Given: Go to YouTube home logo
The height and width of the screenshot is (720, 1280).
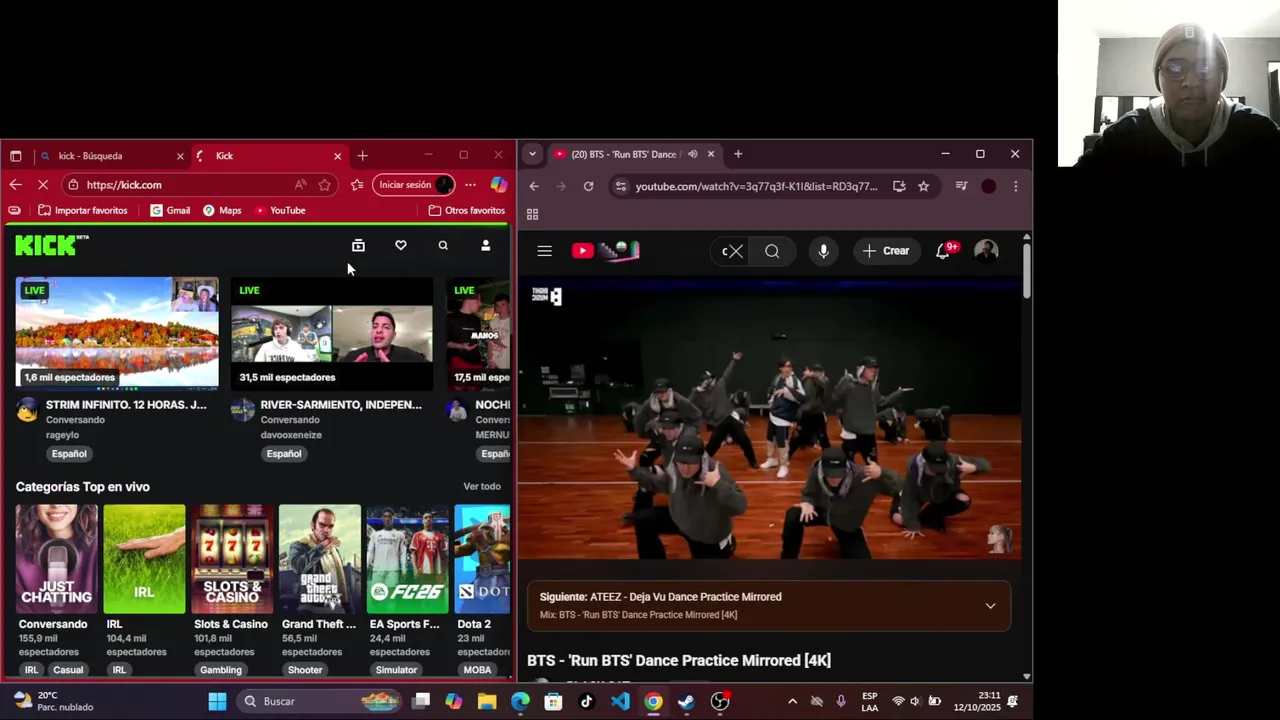Looking at the screenshot, I should tap(605, 251).
